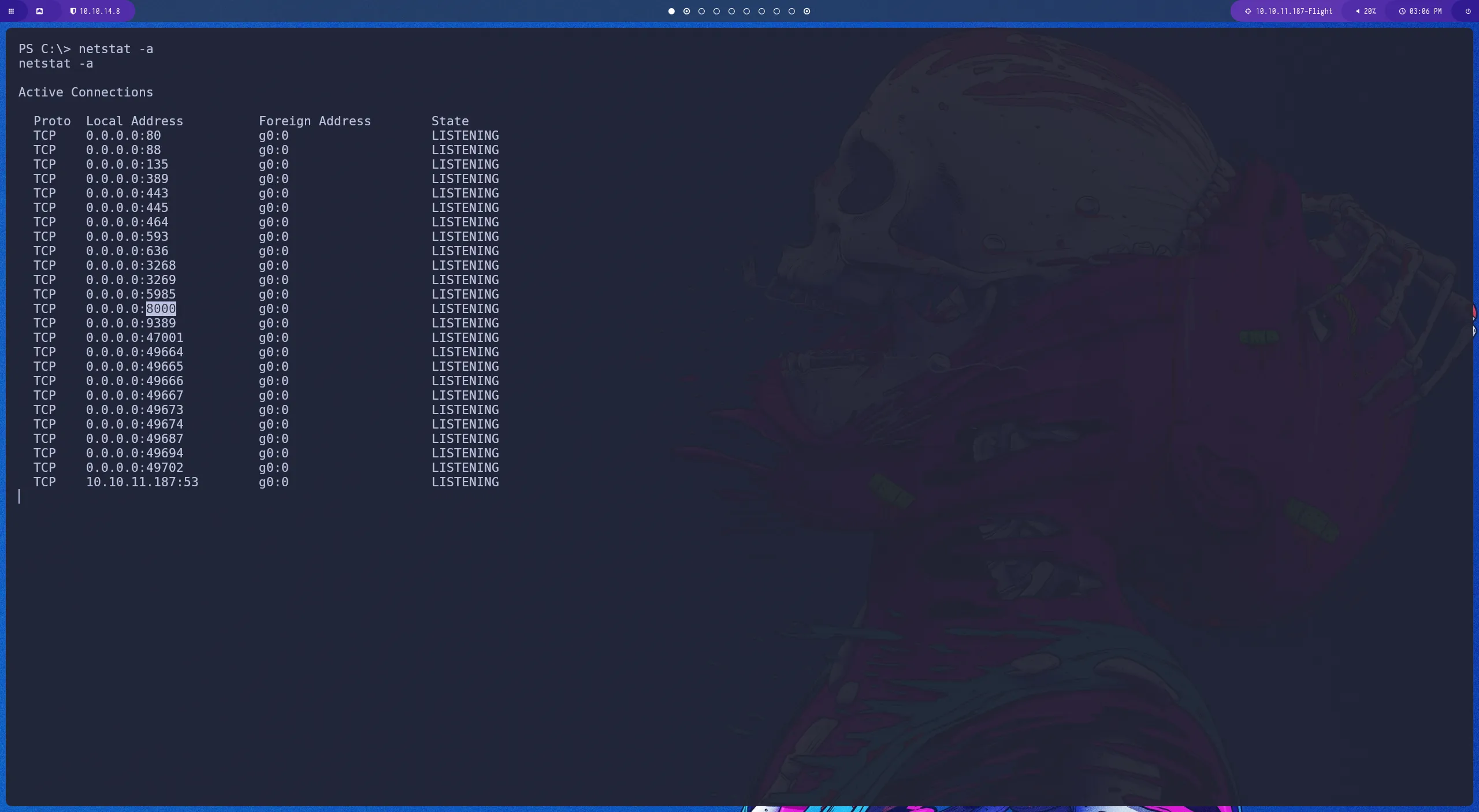
Task: Click the 10.10.11.187:53 local address entry
Action: [x=142, y=482]
